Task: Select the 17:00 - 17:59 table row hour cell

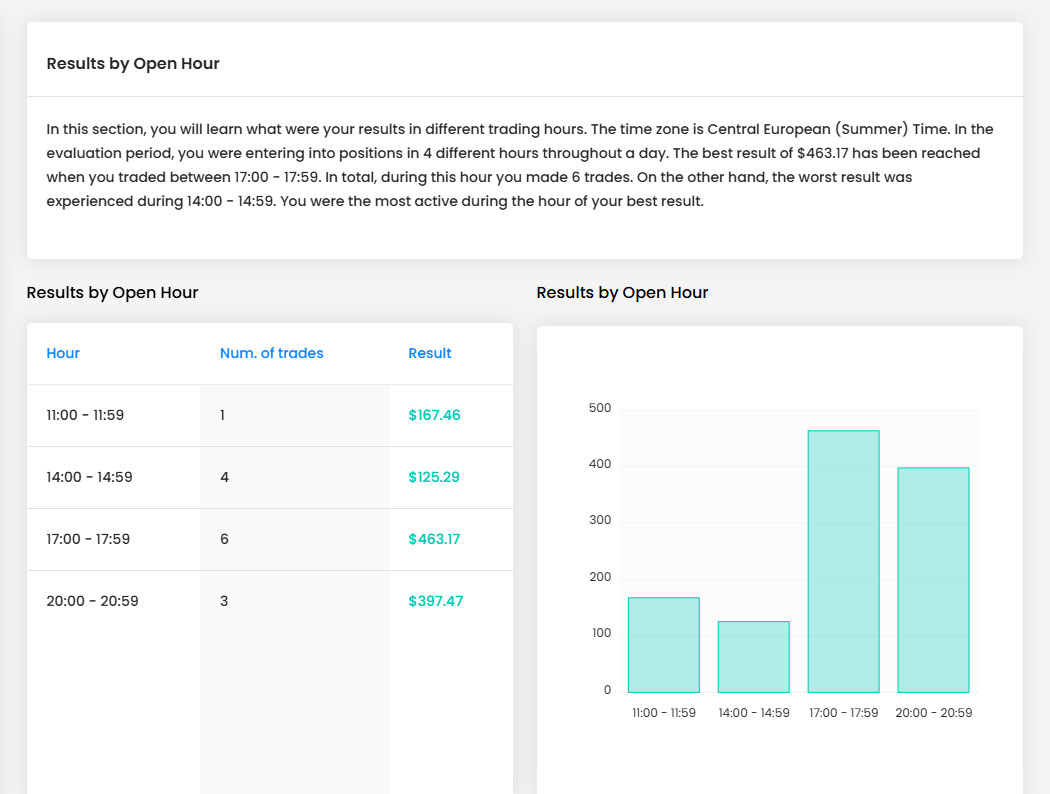Action: point(88,539)
